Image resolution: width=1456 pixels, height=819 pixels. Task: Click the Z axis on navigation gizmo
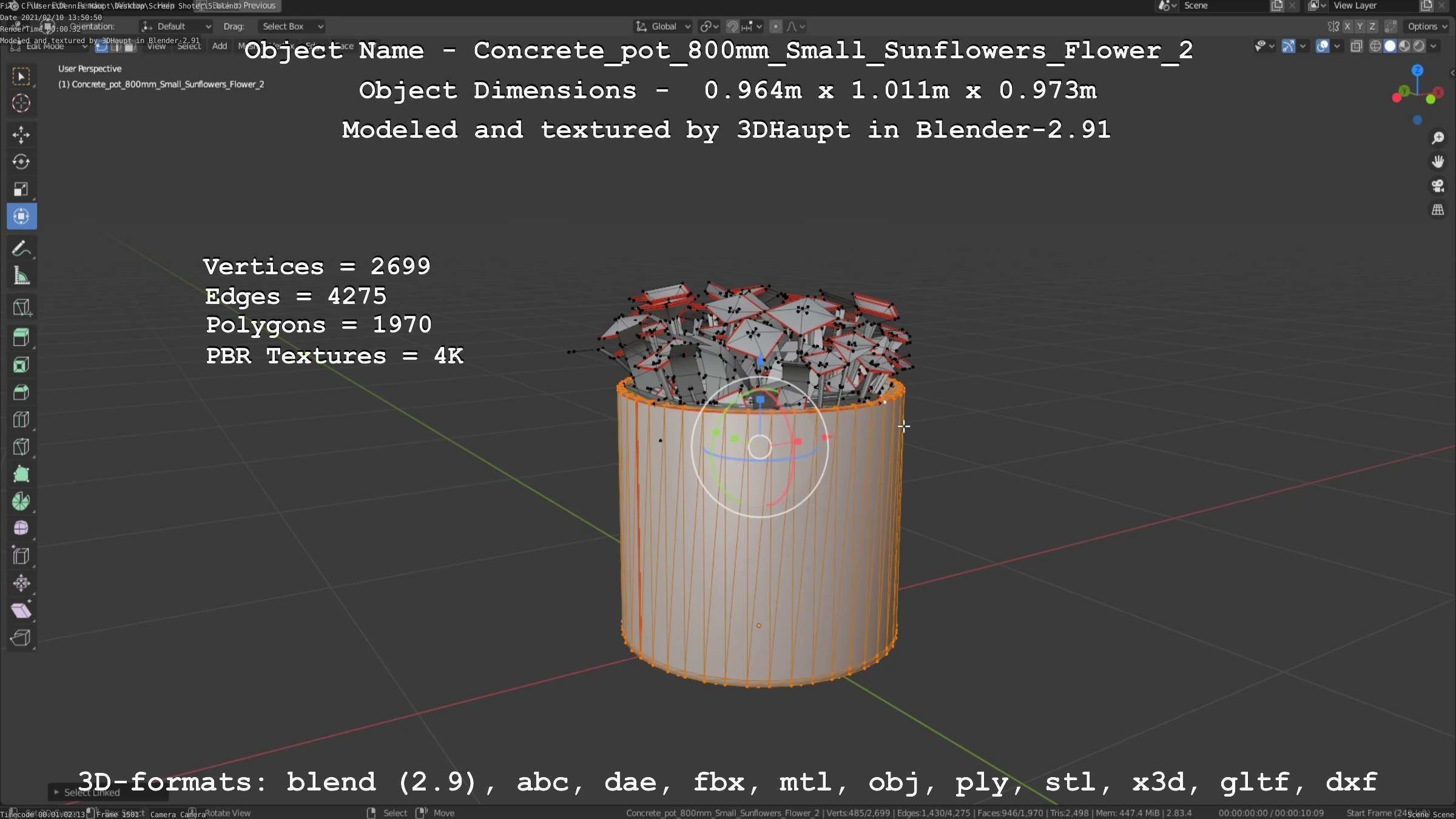point(1417,70)
